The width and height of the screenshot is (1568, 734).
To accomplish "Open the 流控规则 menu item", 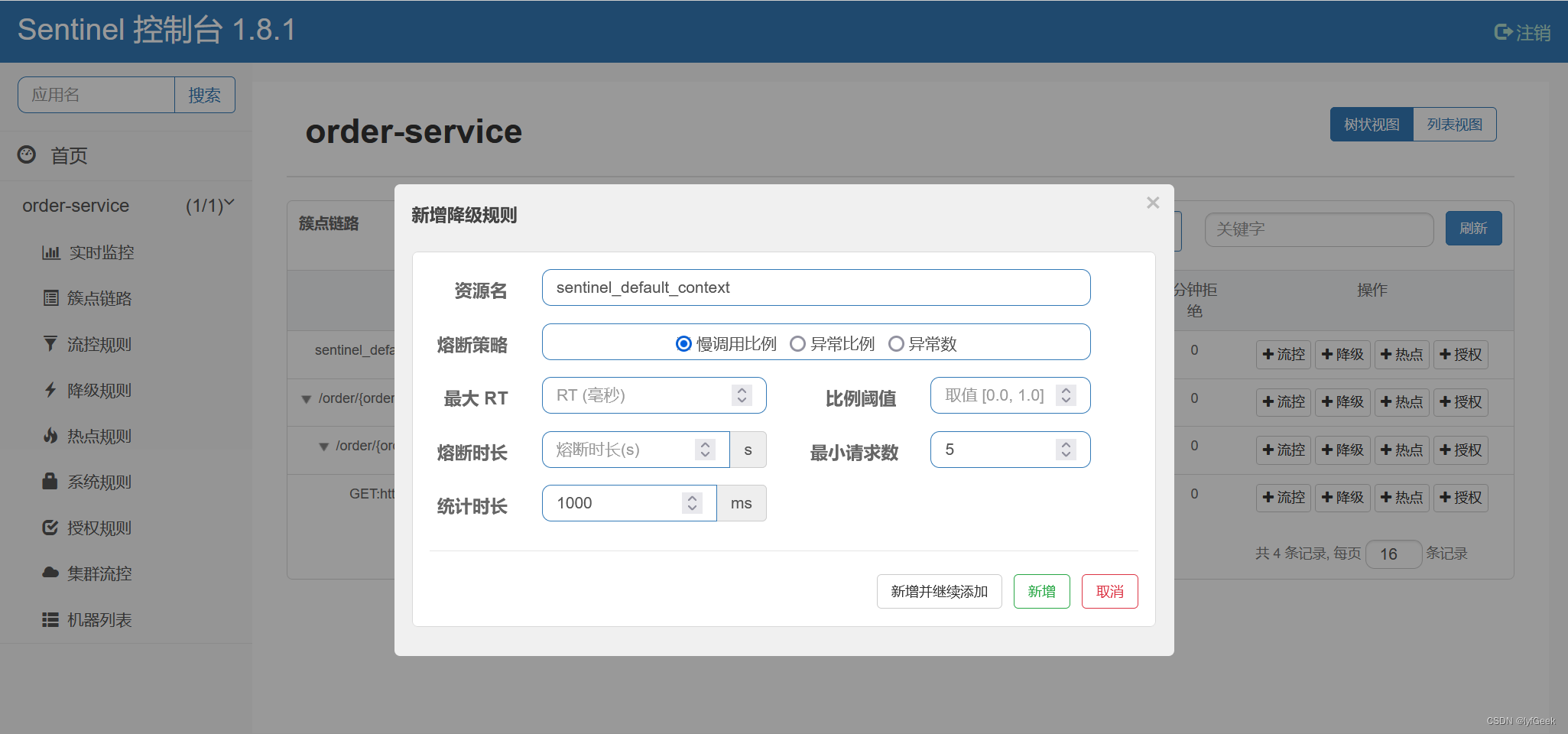I will pyautogui.click(x=99, y=344).
